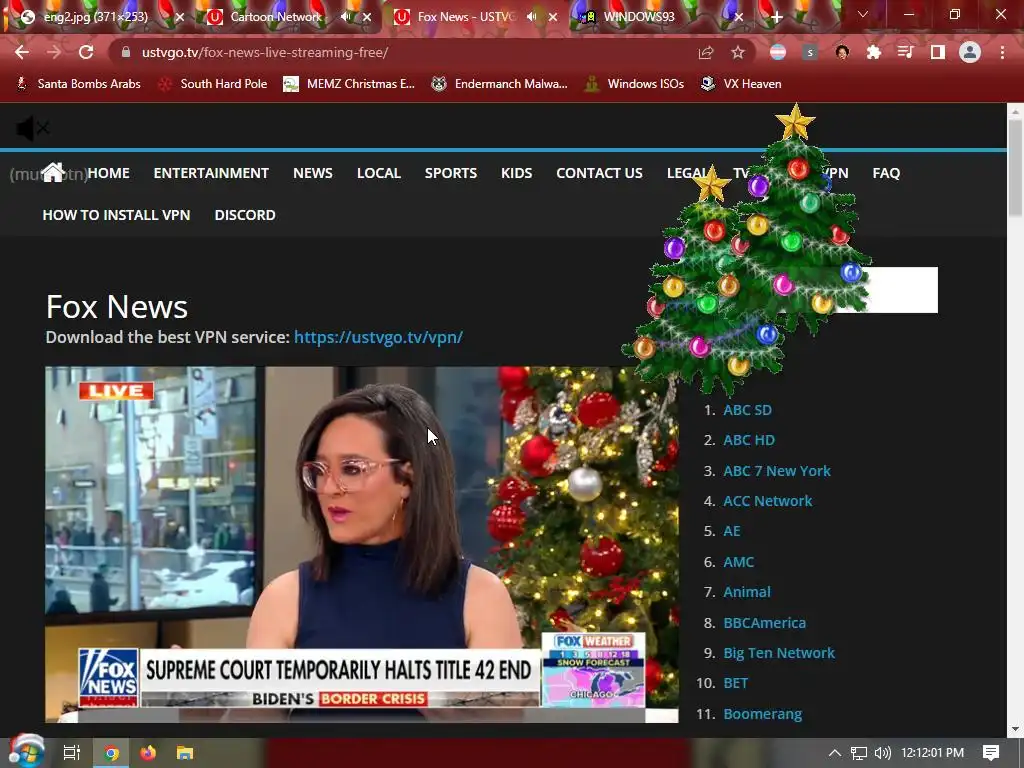Open the AE channel link
This screenshot has height=768, width=1024.
(x=731, y=531)
